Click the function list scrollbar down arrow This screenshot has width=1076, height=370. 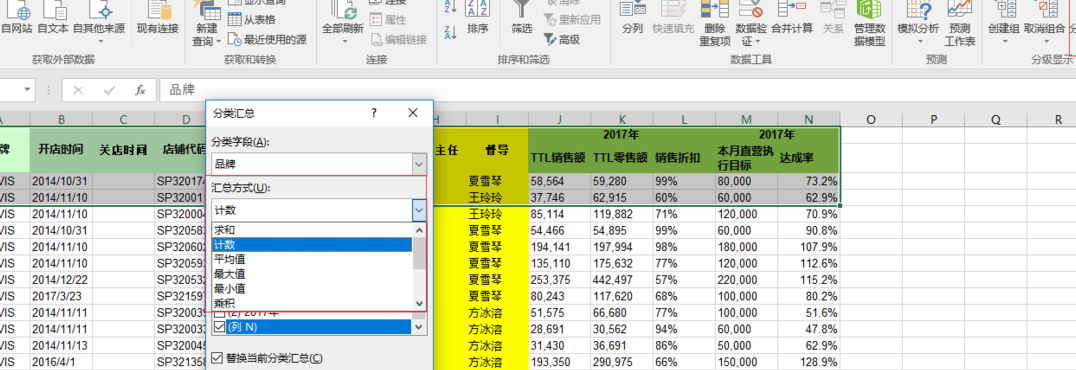click(419, 303)
